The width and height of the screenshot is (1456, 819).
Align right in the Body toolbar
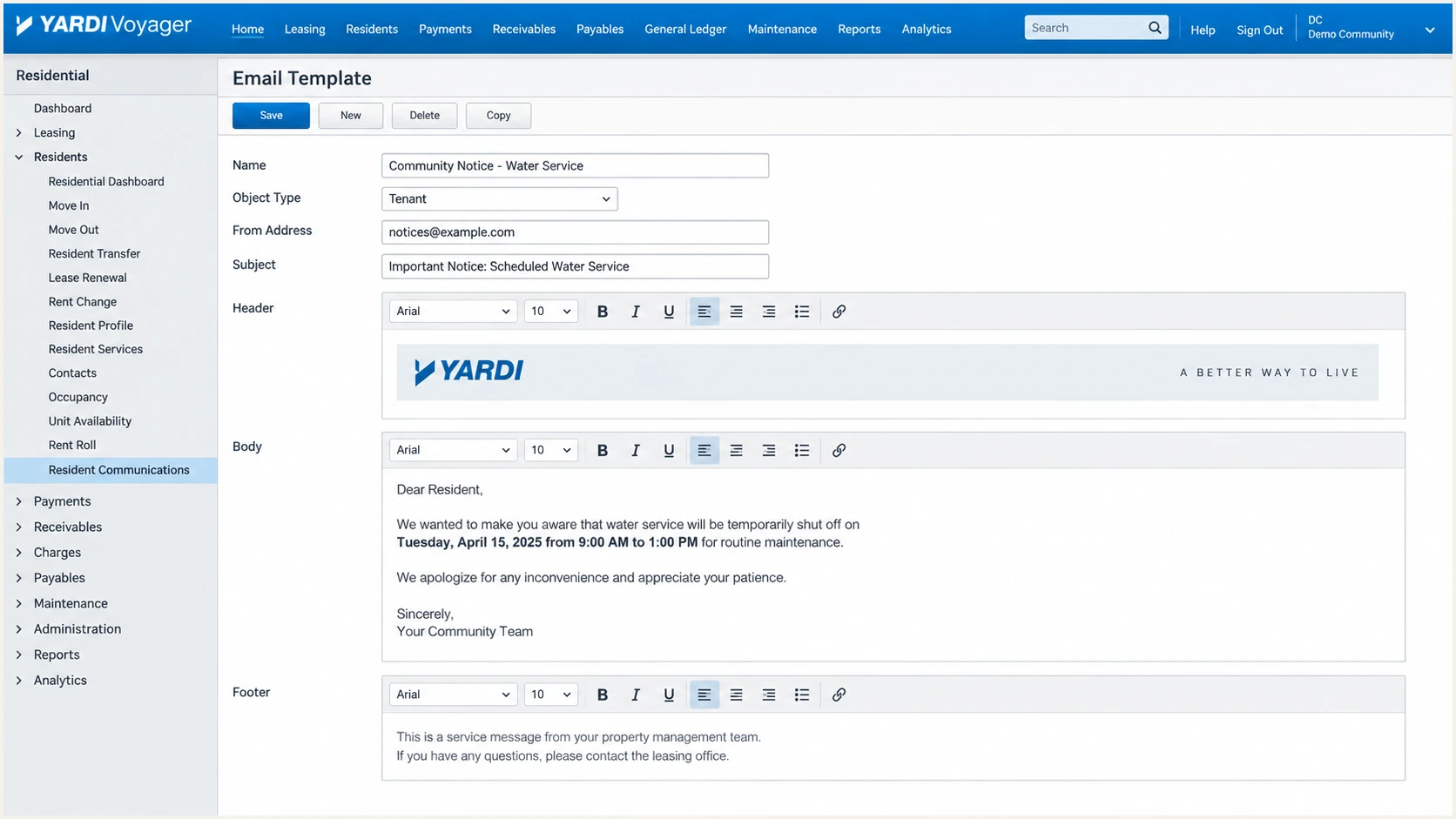pos(769,450)
